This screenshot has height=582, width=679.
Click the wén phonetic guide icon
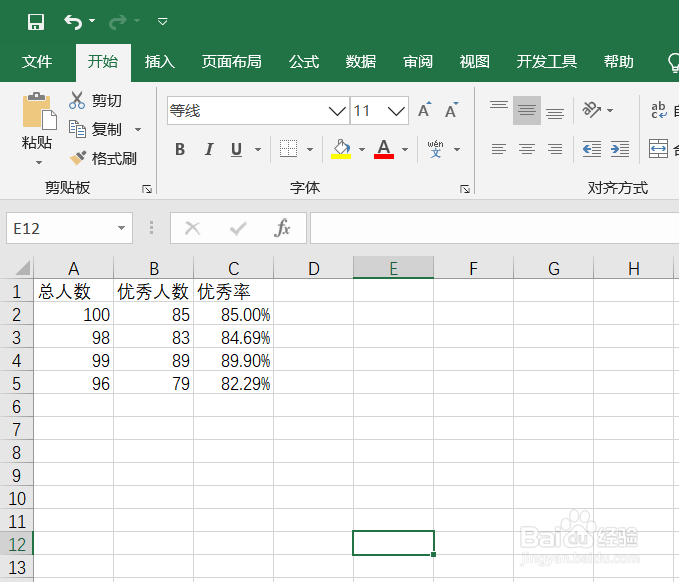coord(436,149)
